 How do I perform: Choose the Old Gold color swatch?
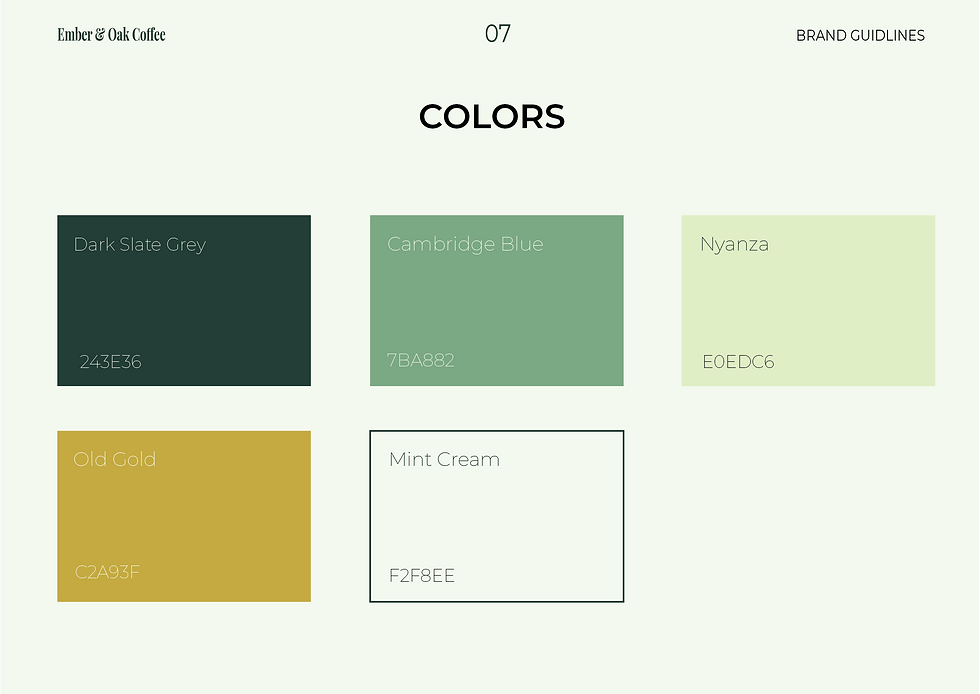(184, 516)
